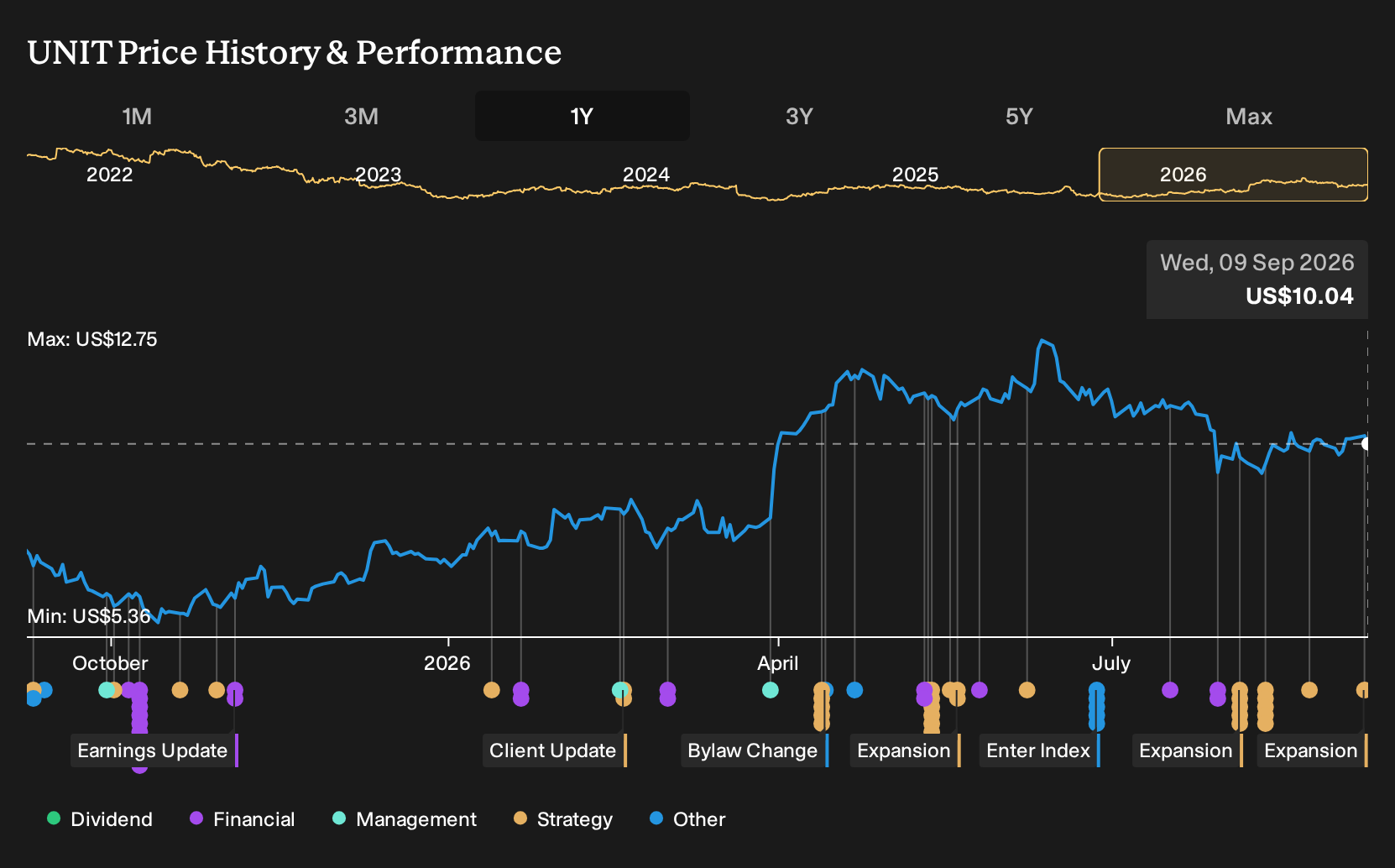Click the October axis label
This screenshot has width=1395, height=868.
point(110,663)
